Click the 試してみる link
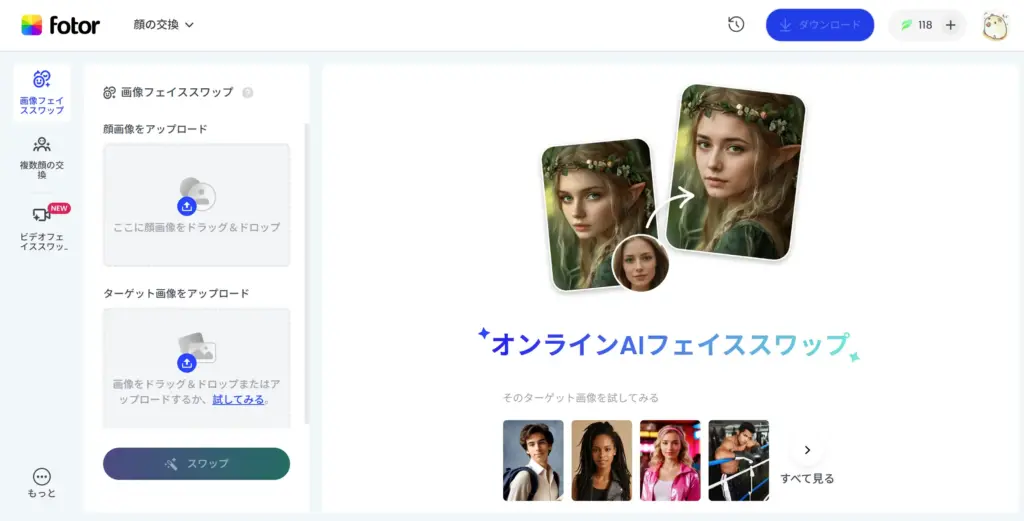The width and height of the screenshot is (1024, 521). click(x=238, y=400)
